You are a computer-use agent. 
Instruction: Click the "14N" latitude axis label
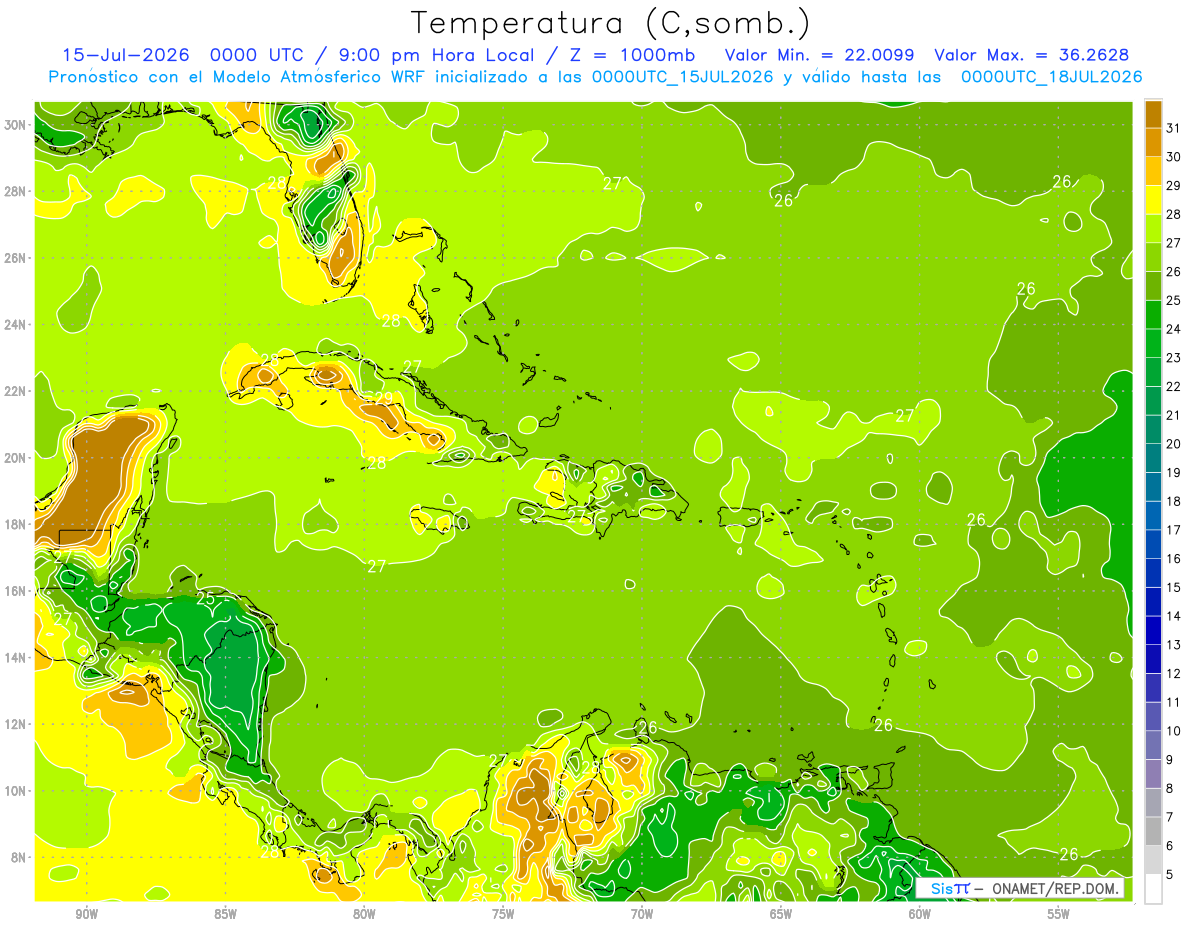click(x=17, y=658)
